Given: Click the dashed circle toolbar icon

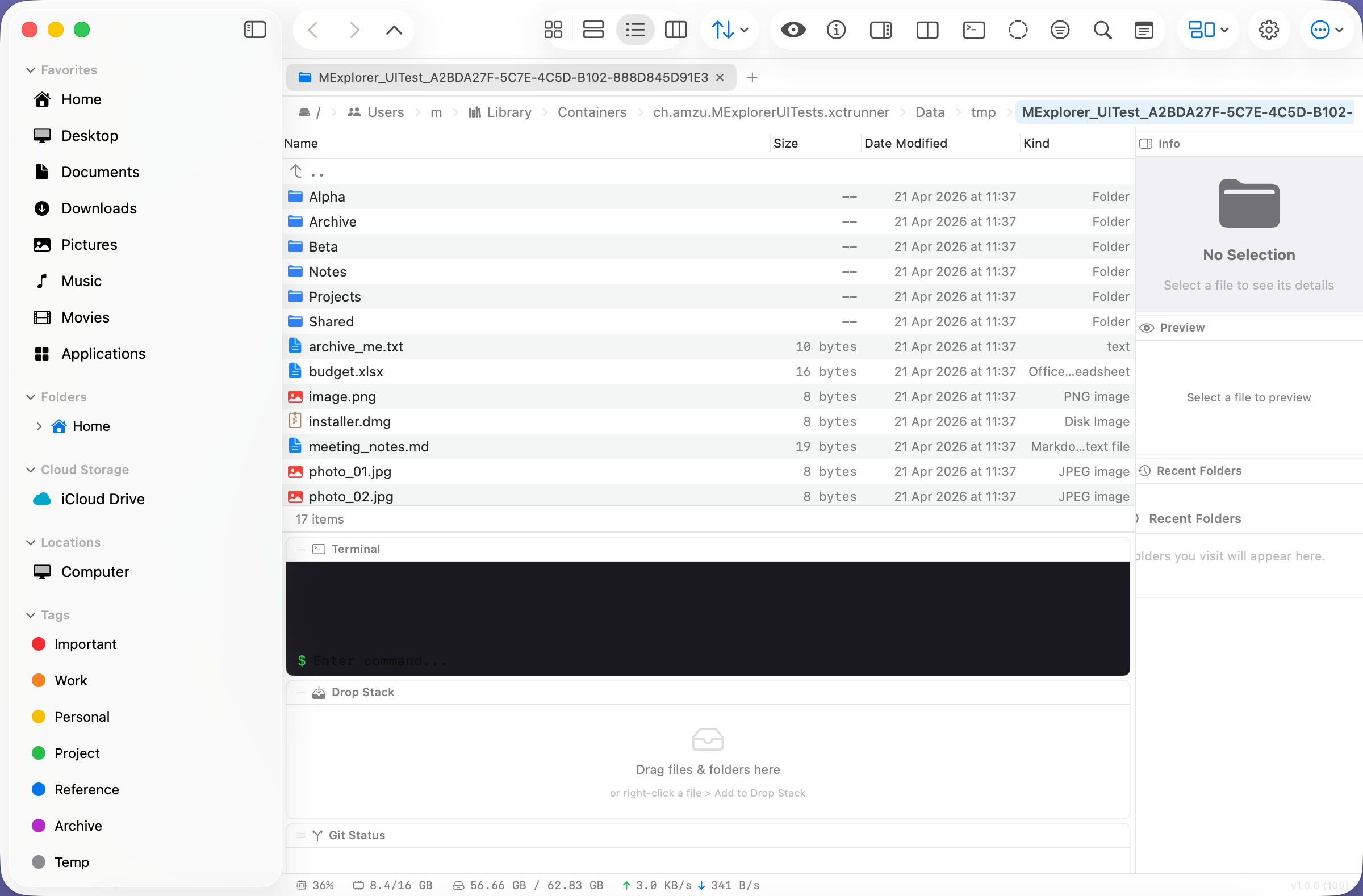Looking at the screenshot, I should click(1018, 30).
